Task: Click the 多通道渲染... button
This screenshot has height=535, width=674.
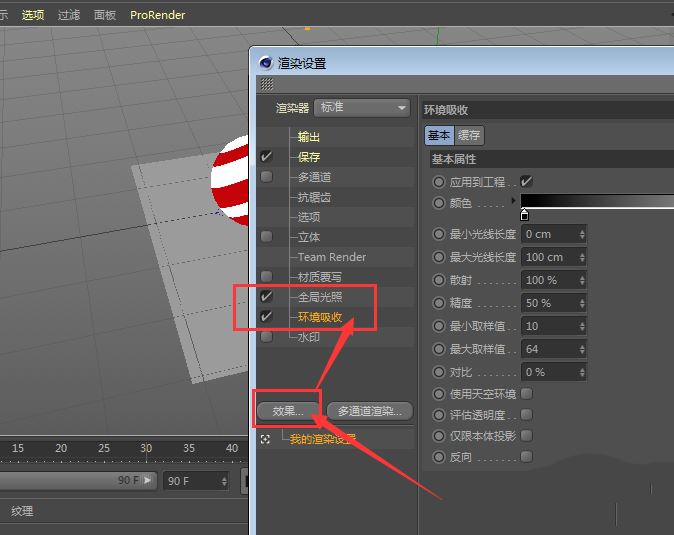Action: pos(369,411)
